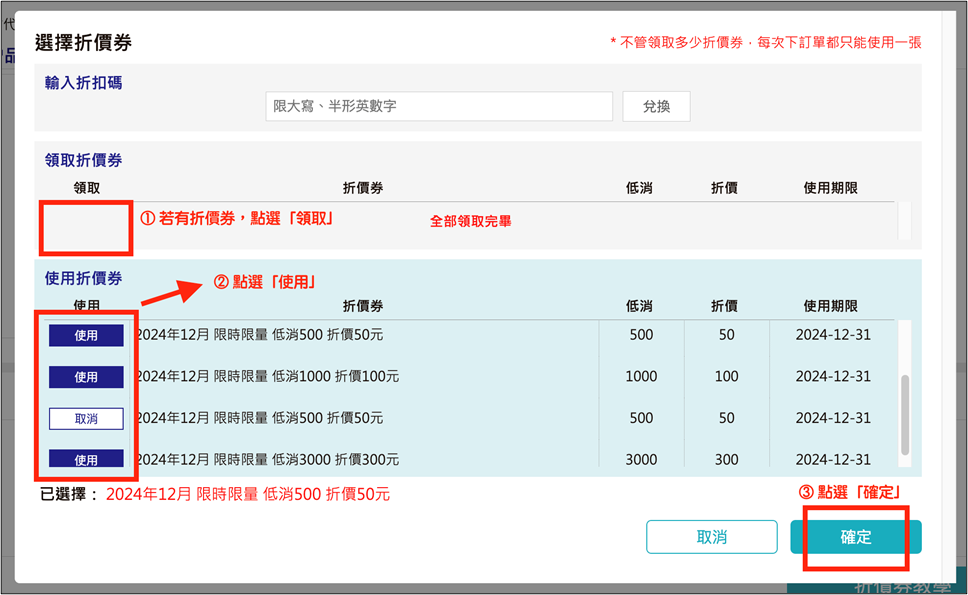This screenshot has width=968, height=595.
Task: Click 領取 column header in claim section
Action: click(x=87, y=188)
